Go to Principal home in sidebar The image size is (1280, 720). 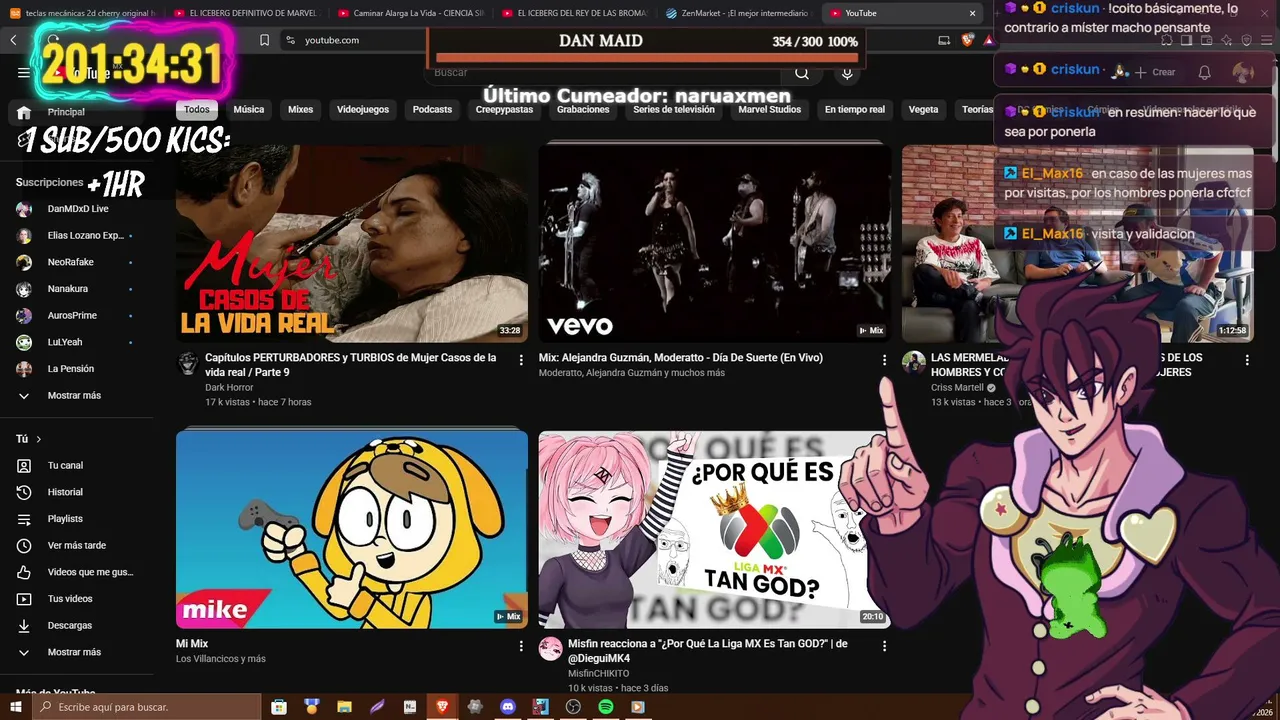click(77, 112)
